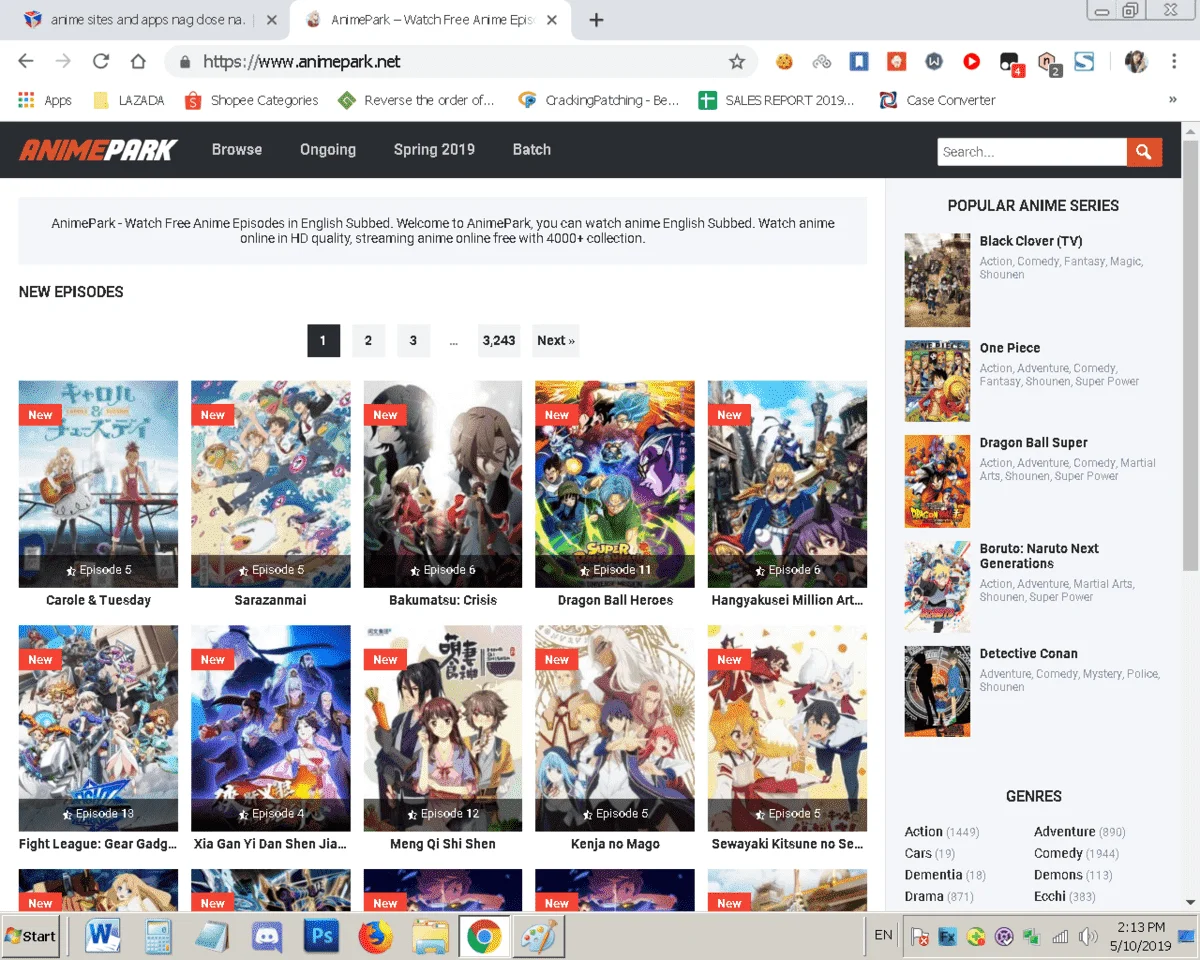Click the AnimePark logo
This screenshot has height=960, width=1200.
click(98, 150)
